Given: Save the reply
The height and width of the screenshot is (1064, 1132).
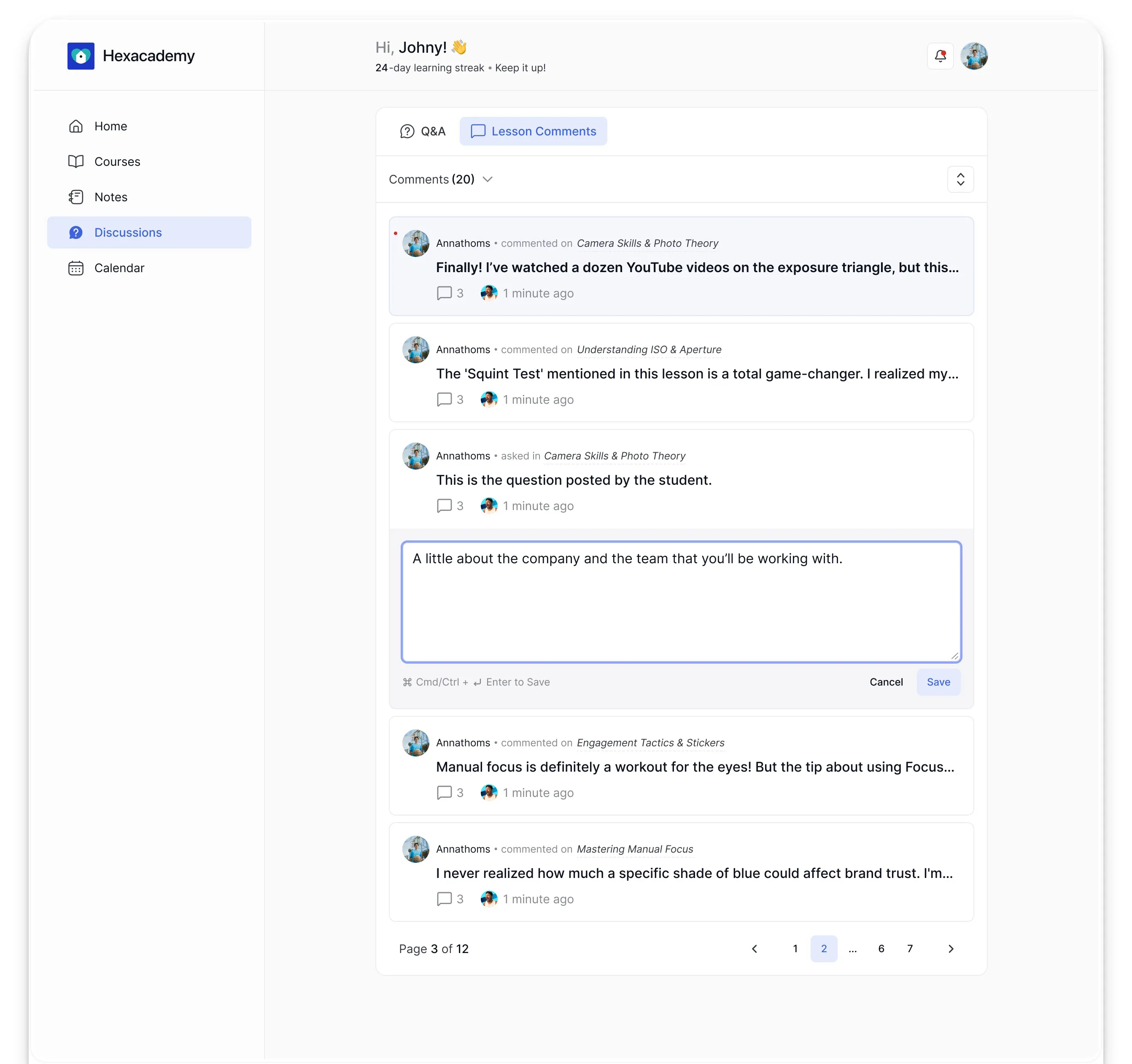Looking at the screenshot, I should [938, 682].
